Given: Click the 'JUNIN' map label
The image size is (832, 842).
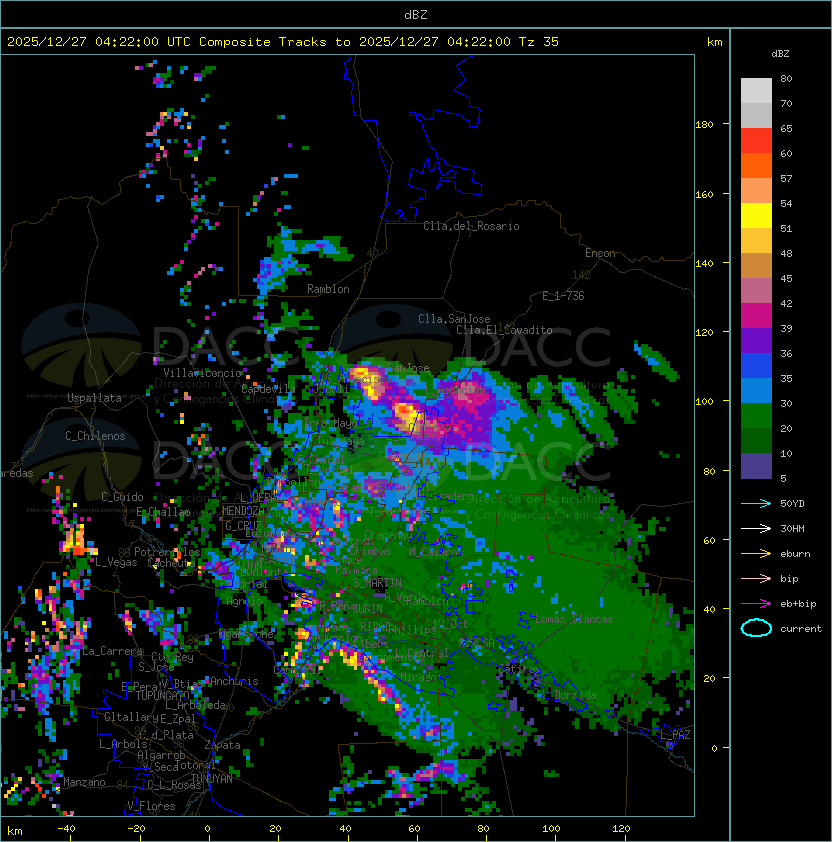Looking at the screenshot, I should click(x=368, y=608).
